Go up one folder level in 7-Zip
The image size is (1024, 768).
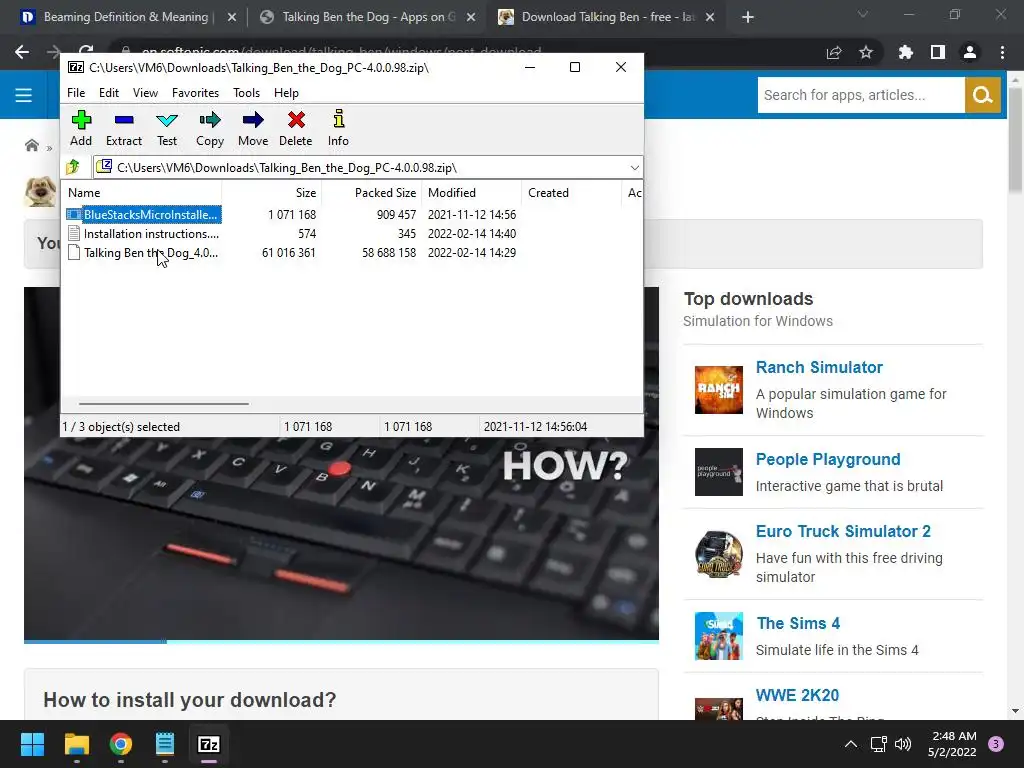pos(73,167)
